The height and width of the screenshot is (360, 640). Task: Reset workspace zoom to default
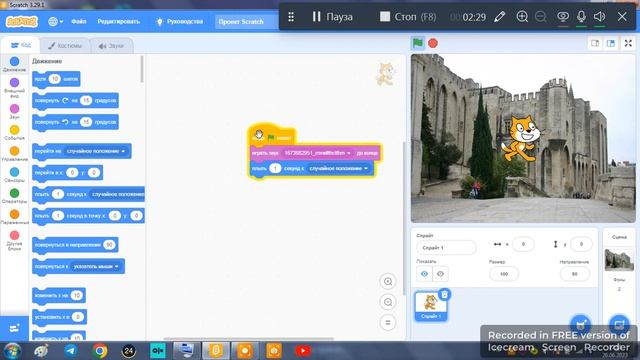click(388, 322)
